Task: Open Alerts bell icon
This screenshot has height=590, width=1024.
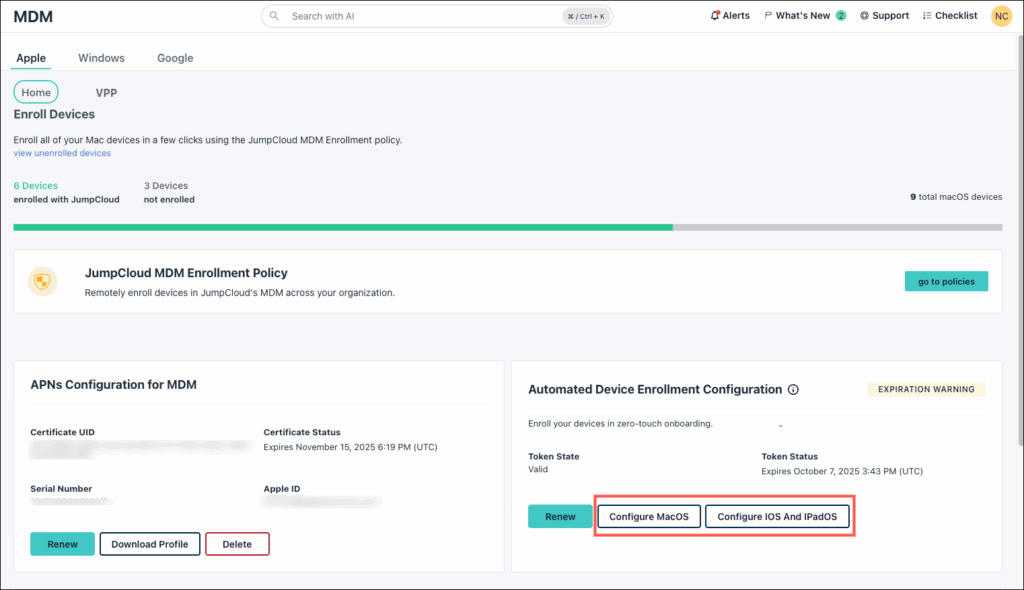Action: (714, 15)
